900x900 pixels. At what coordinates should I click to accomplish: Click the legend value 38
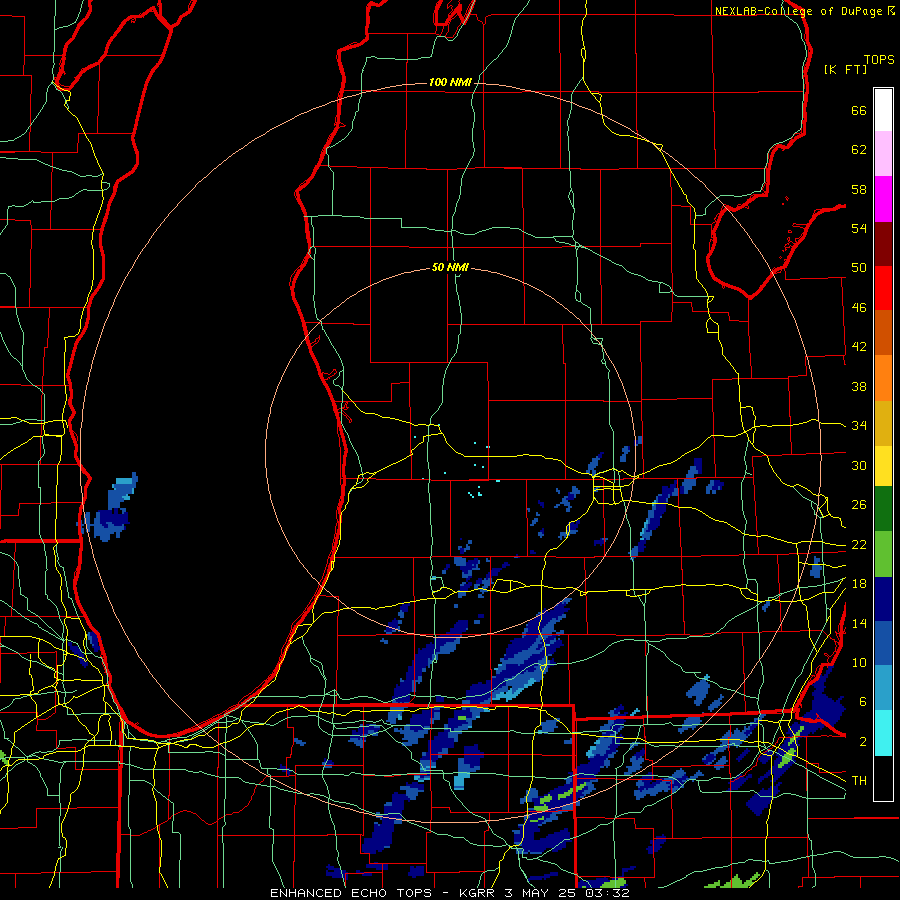pos(859,386)
